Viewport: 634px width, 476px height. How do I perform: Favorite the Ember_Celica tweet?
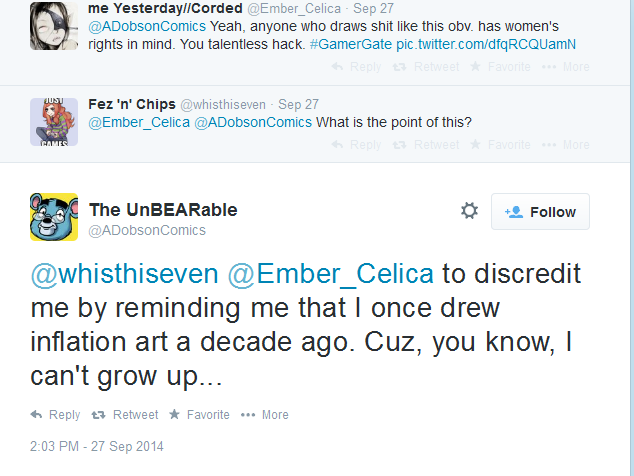[500, 67]
